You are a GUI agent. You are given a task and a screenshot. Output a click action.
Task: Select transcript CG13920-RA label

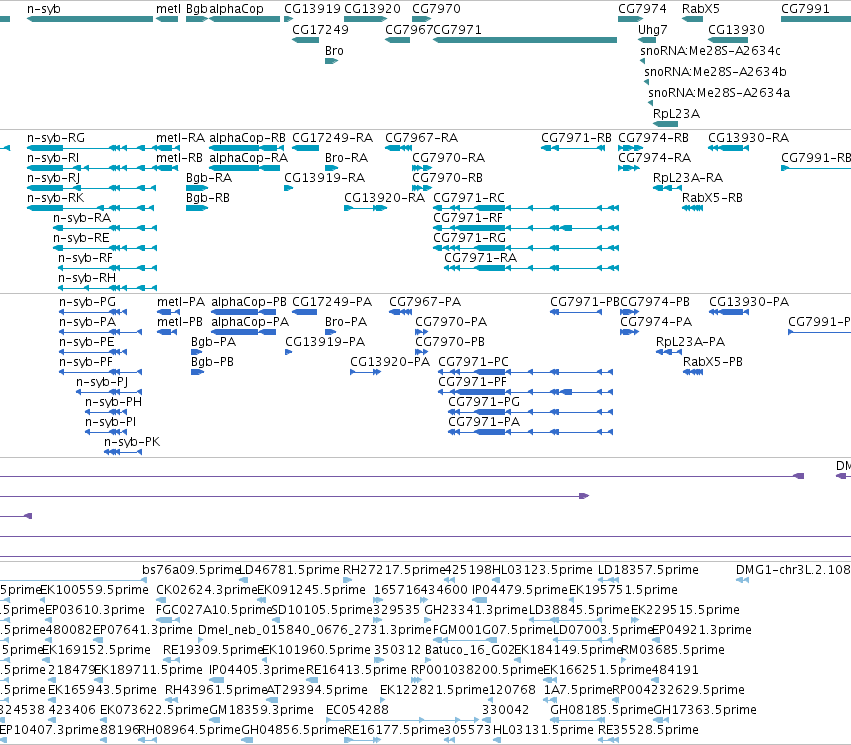coord(384,198)
